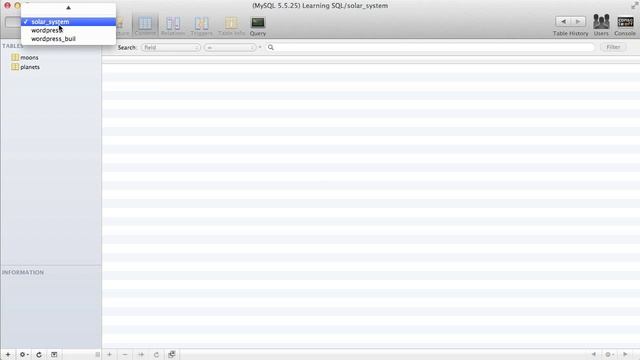Open pagination settings gear
The image size is (640, 360).
pos(609,354)
